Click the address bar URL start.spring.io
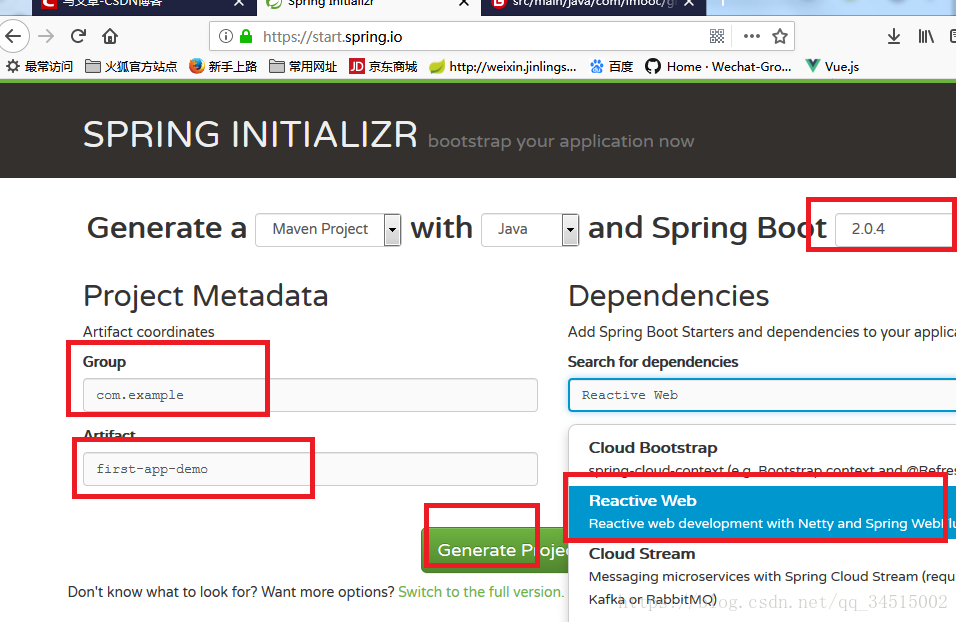 click(x=332, y=37)
